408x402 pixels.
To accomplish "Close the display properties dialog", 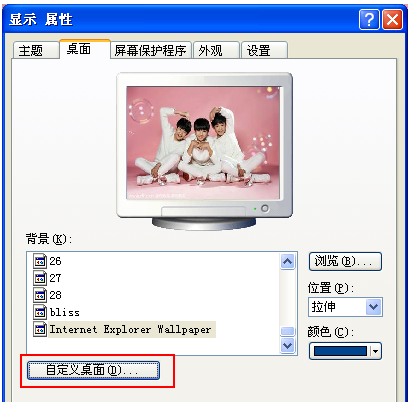I will [392, 20].
